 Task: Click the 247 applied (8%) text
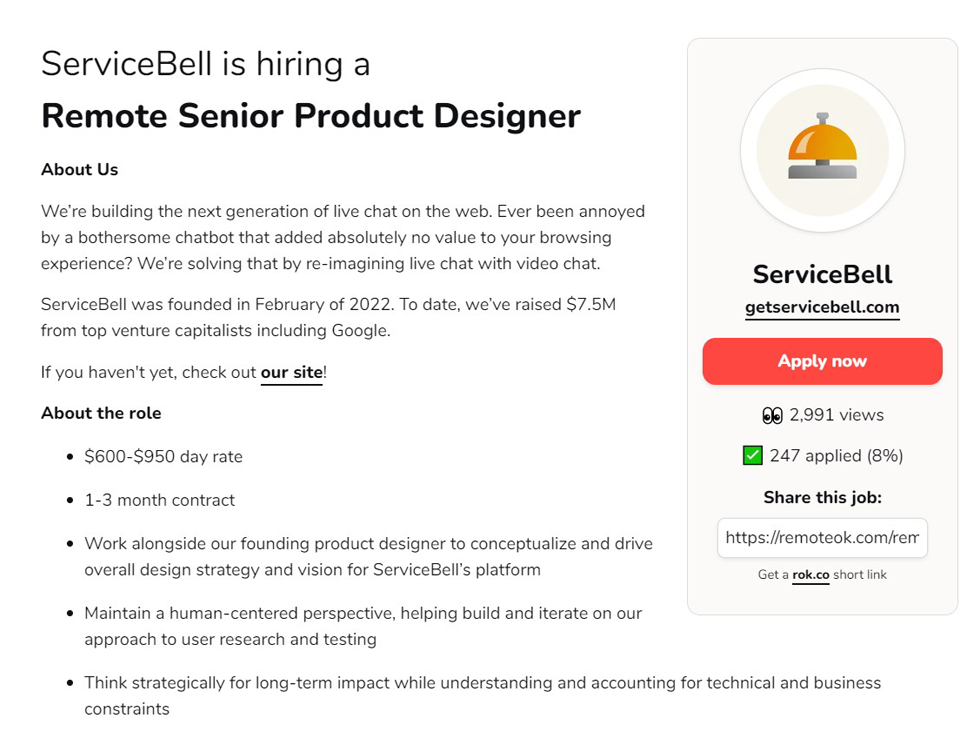pos(836,456)
